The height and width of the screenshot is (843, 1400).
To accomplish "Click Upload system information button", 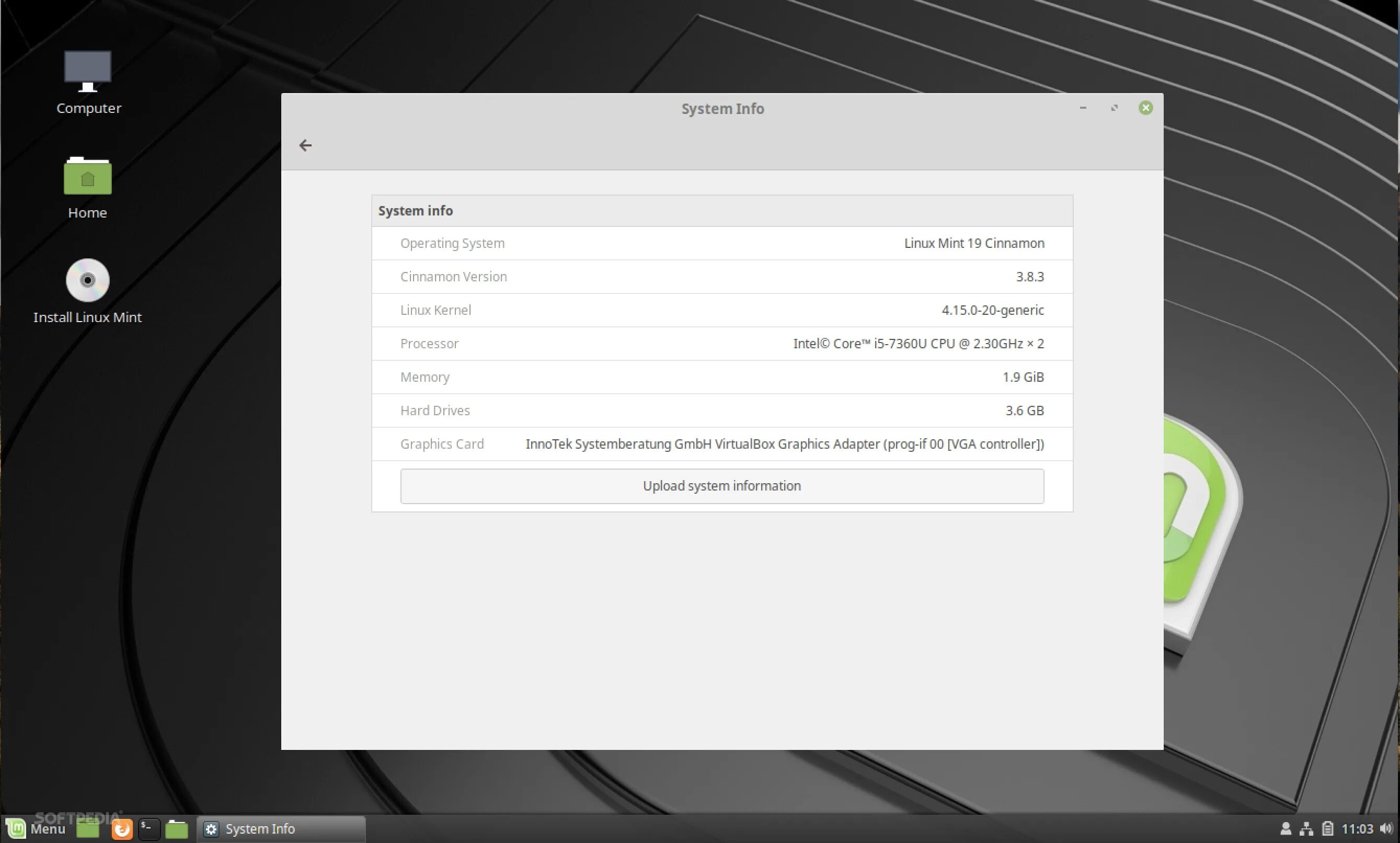I will (721, 486).
